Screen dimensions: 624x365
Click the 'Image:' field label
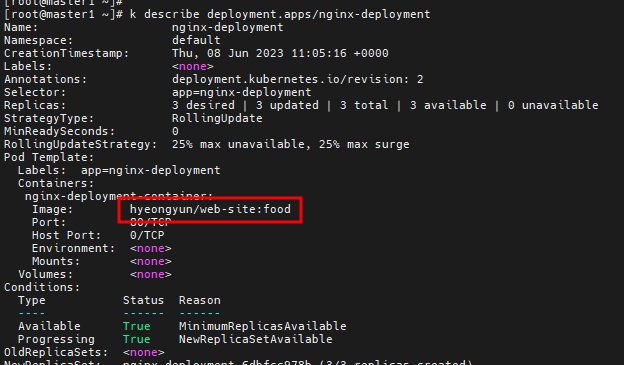click(52, 209)
